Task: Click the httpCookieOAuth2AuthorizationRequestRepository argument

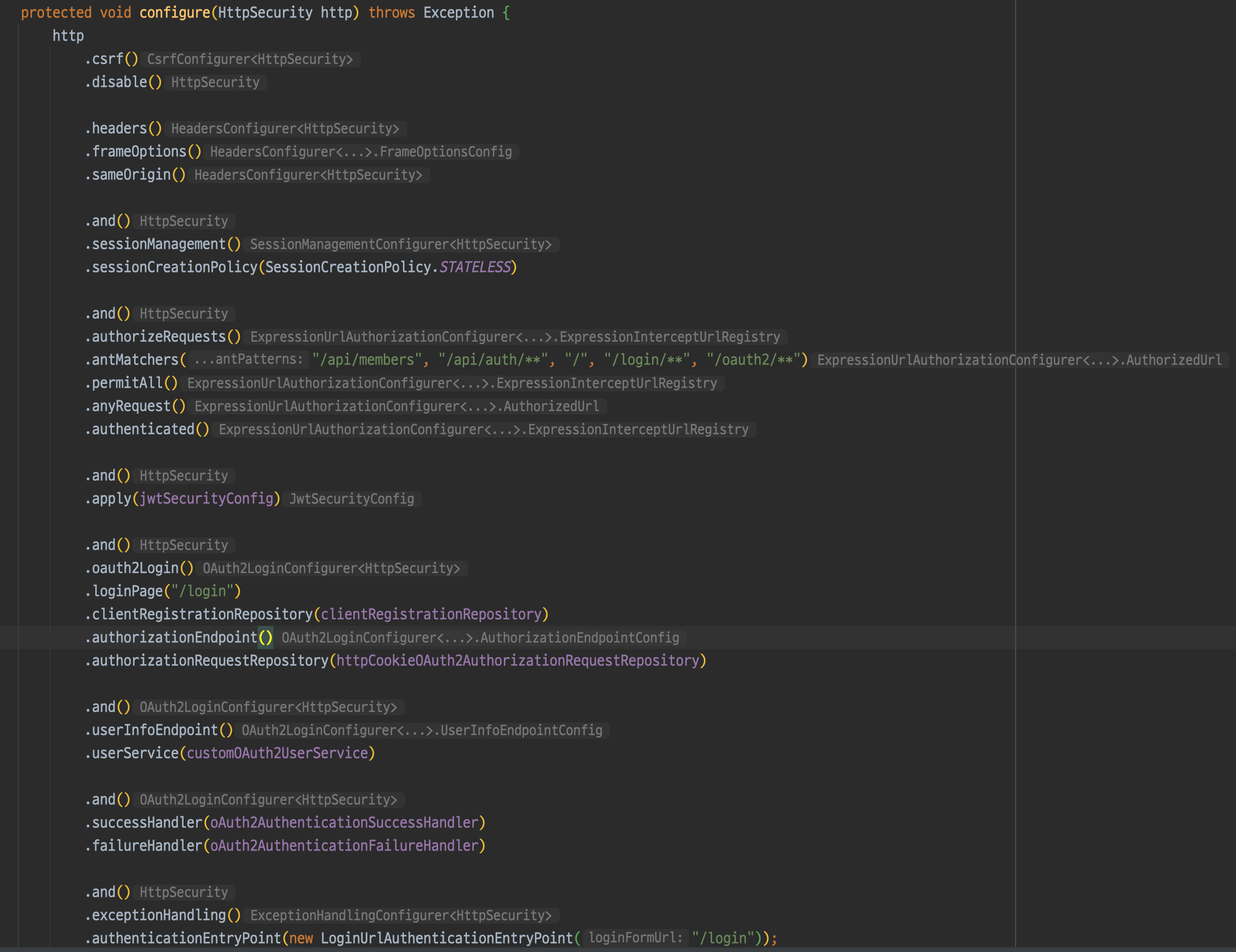Action: click(518, 661)
